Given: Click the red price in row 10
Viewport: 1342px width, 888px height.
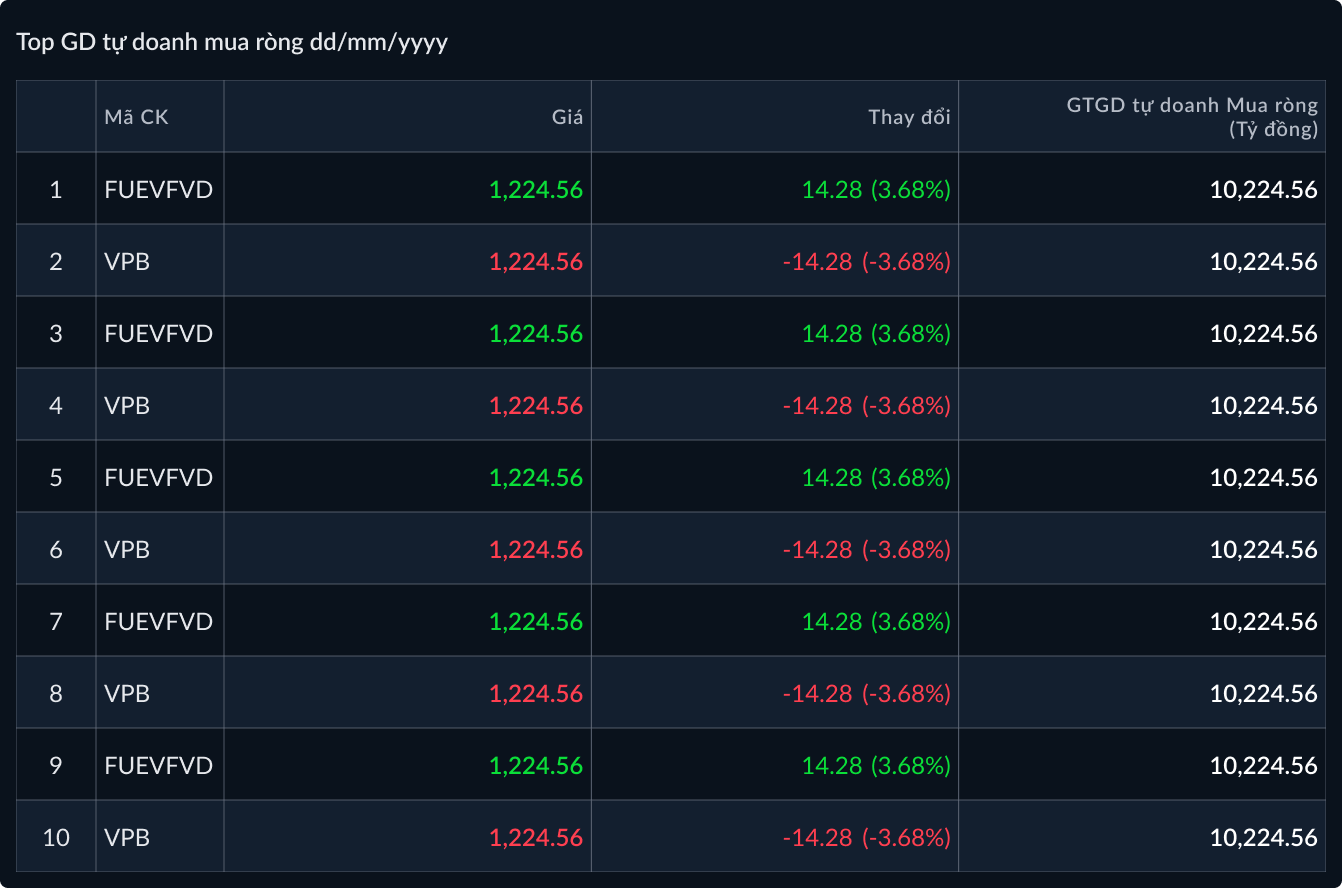Looking at the screenshot, I should [x=535, y=837].
